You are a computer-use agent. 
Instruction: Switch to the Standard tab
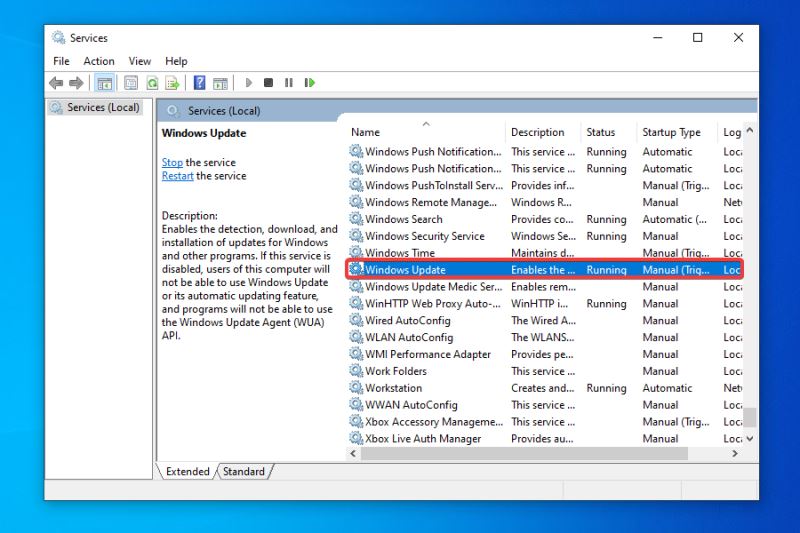tap(244, 471)
